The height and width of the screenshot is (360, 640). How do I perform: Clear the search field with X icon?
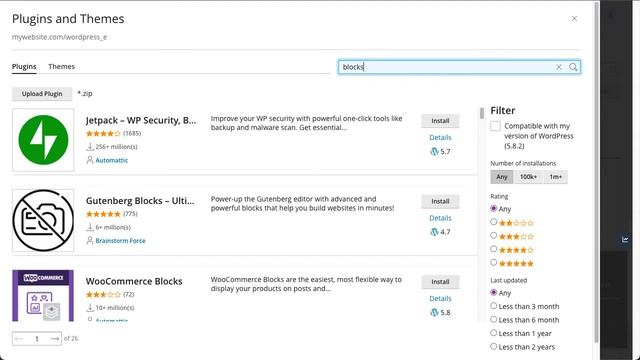click(x=559, y=67)
